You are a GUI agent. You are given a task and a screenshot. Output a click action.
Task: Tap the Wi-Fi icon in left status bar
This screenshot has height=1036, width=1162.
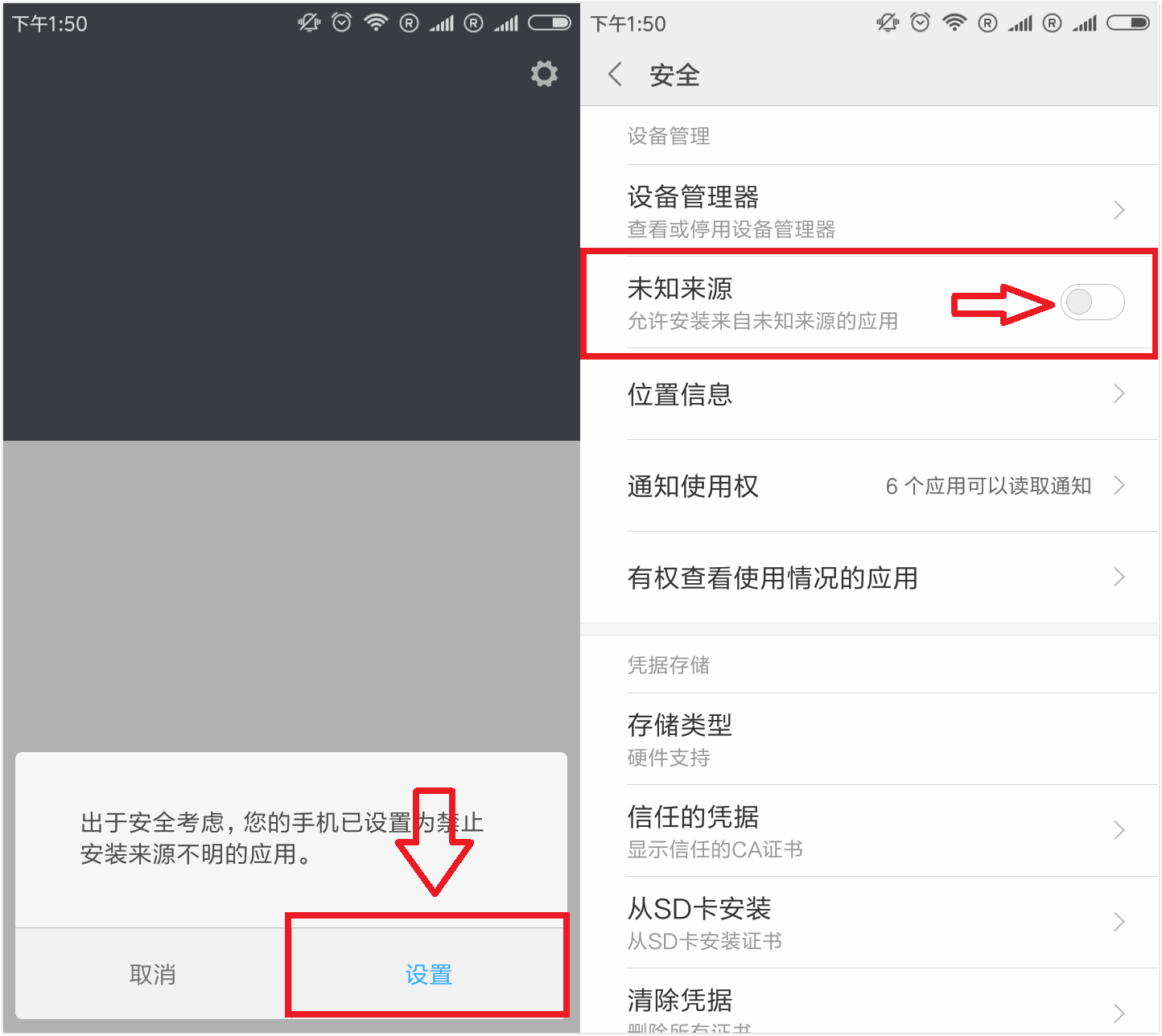(376, 23)
